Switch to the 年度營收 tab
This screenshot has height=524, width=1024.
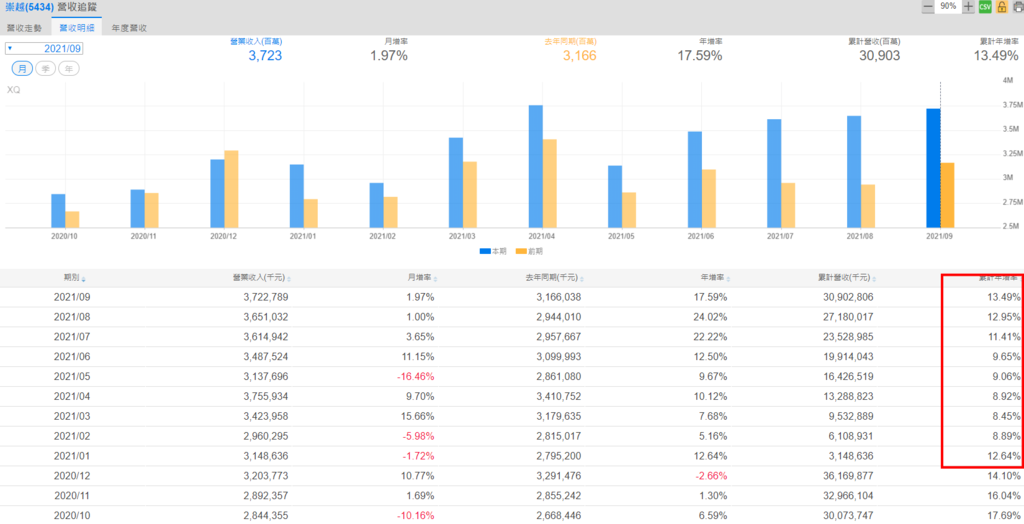(129, 28)
